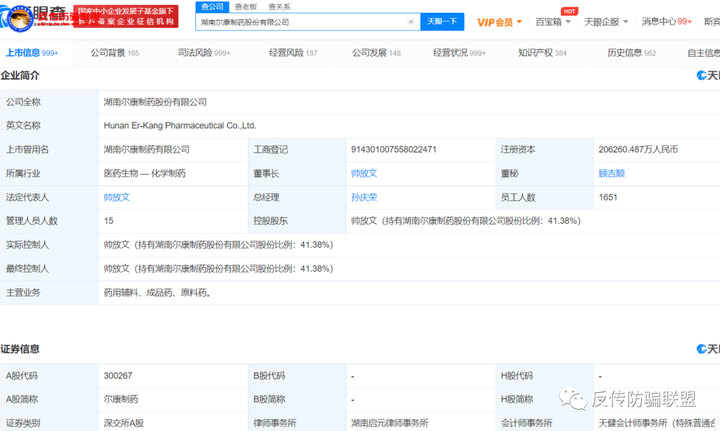
Task: Click management headcount value 15
Action: point(108,221)
